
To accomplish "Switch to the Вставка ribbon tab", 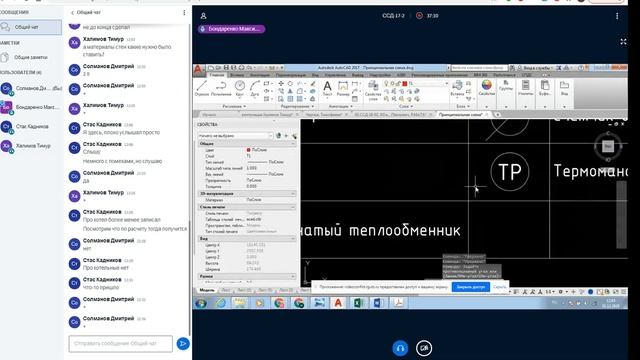I will click(x=237, y=75).
